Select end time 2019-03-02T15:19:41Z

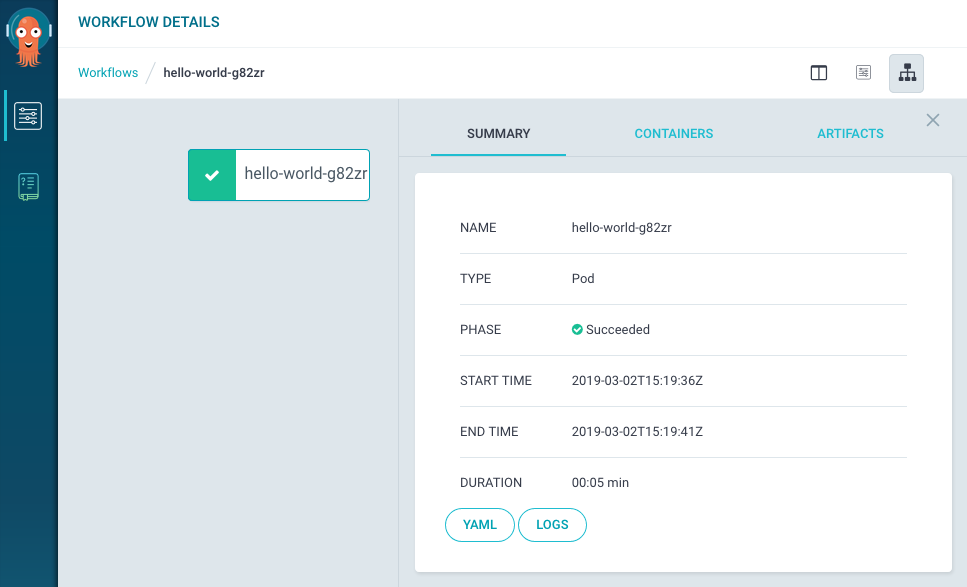(637, 432)
